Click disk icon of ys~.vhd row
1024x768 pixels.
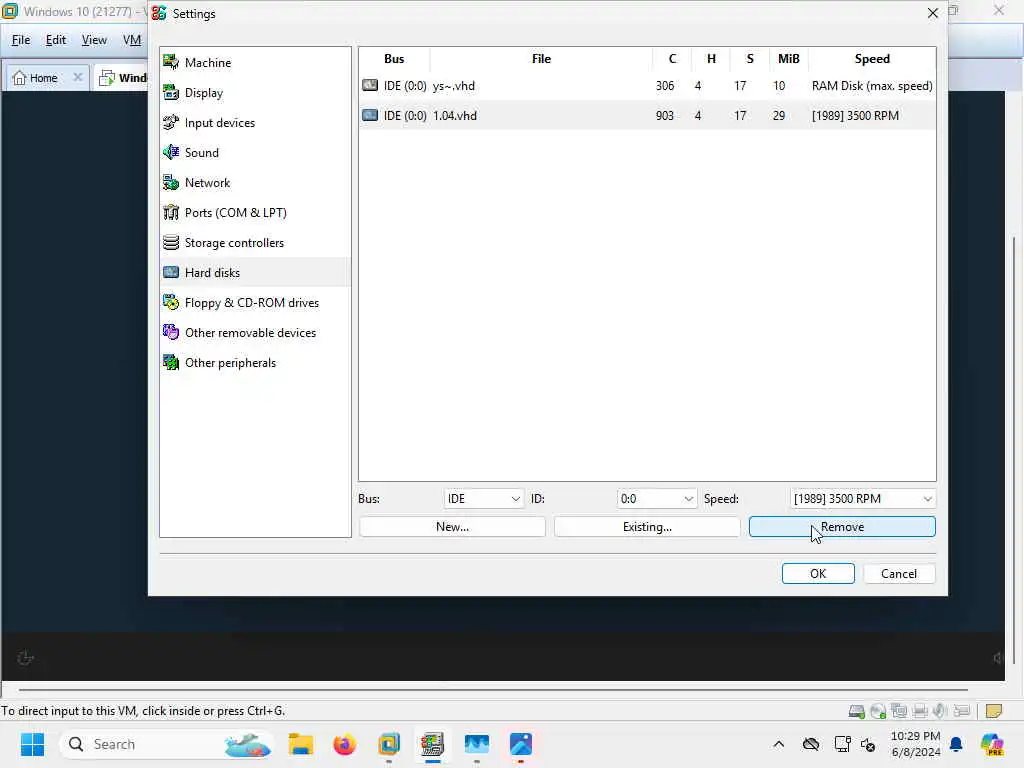click(x=370, y=86)
